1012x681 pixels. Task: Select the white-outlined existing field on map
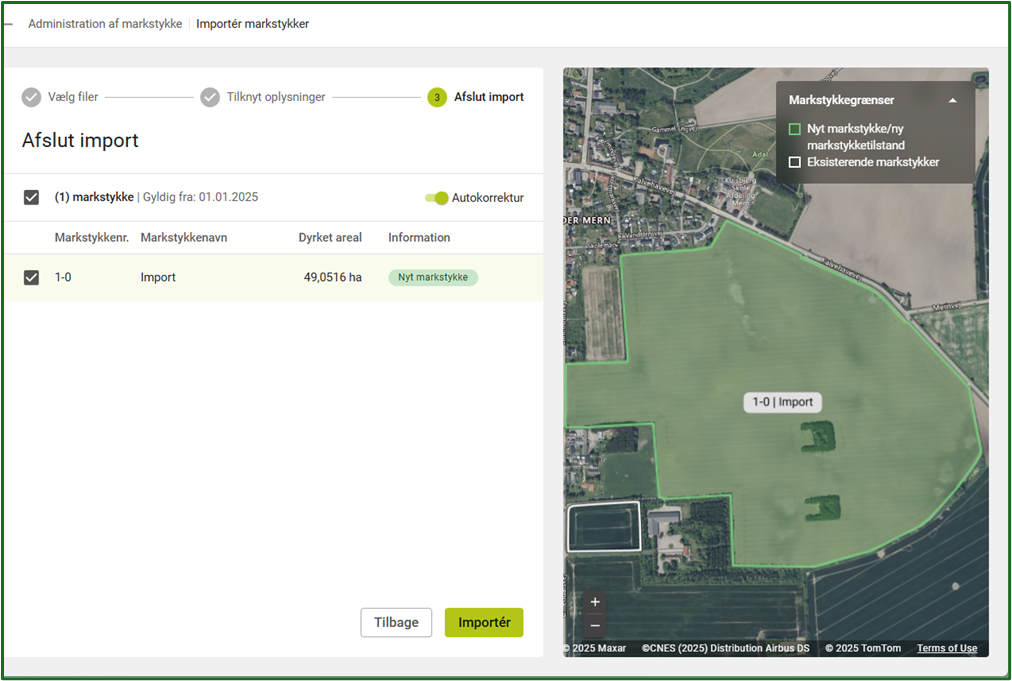pos(604,528)
